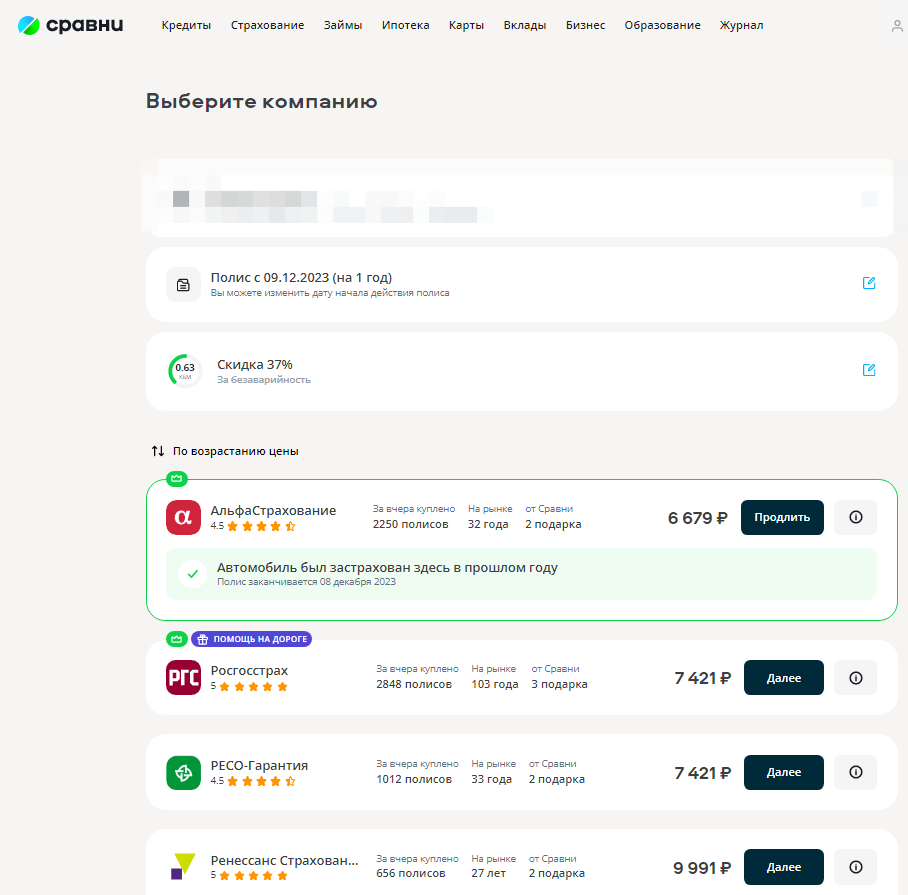Click the Росгосстрах company name
Viewport: 908px width, 895px height.
pos(249,670)
